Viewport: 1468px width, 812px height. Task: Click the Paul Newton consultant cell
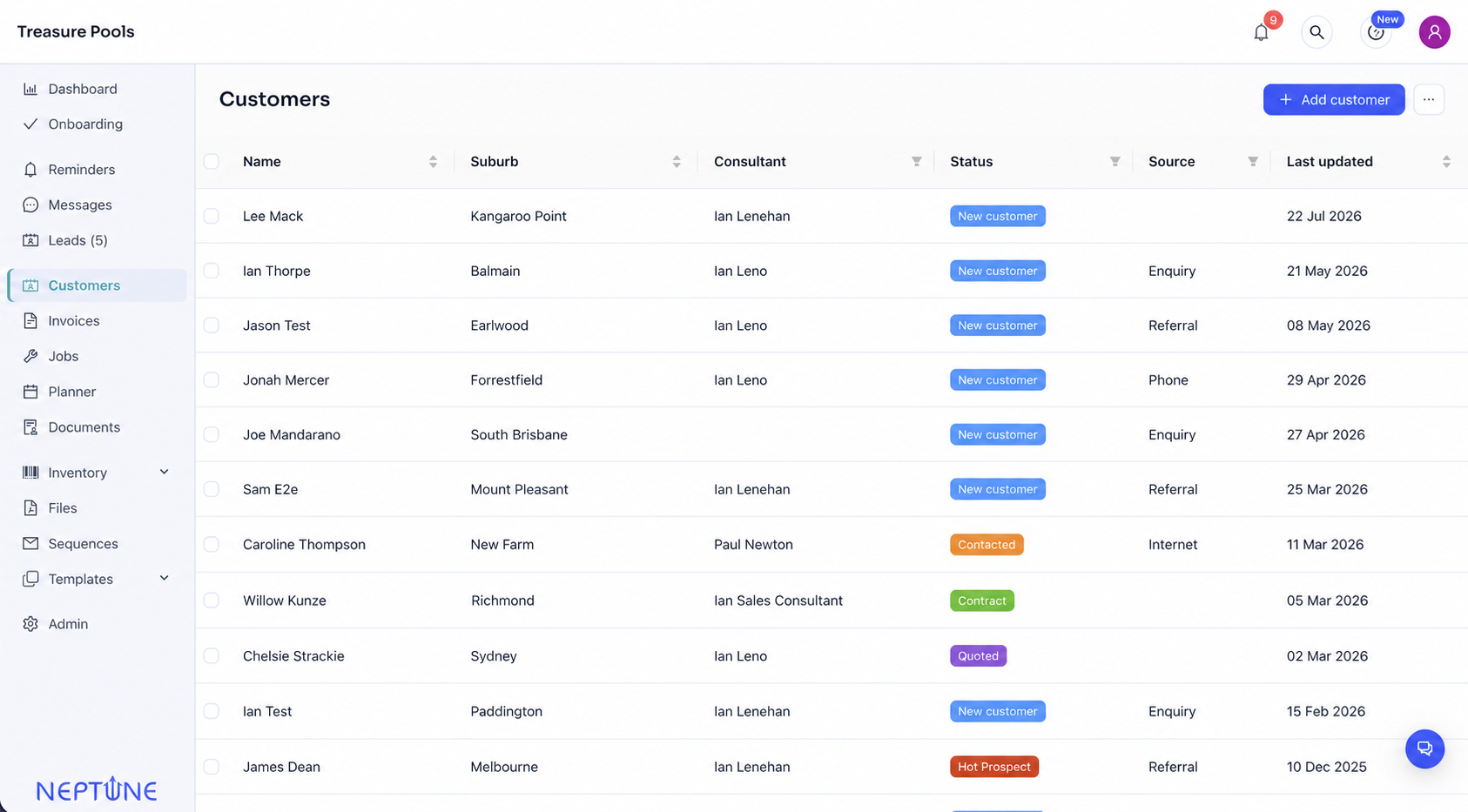coord(753,545)
